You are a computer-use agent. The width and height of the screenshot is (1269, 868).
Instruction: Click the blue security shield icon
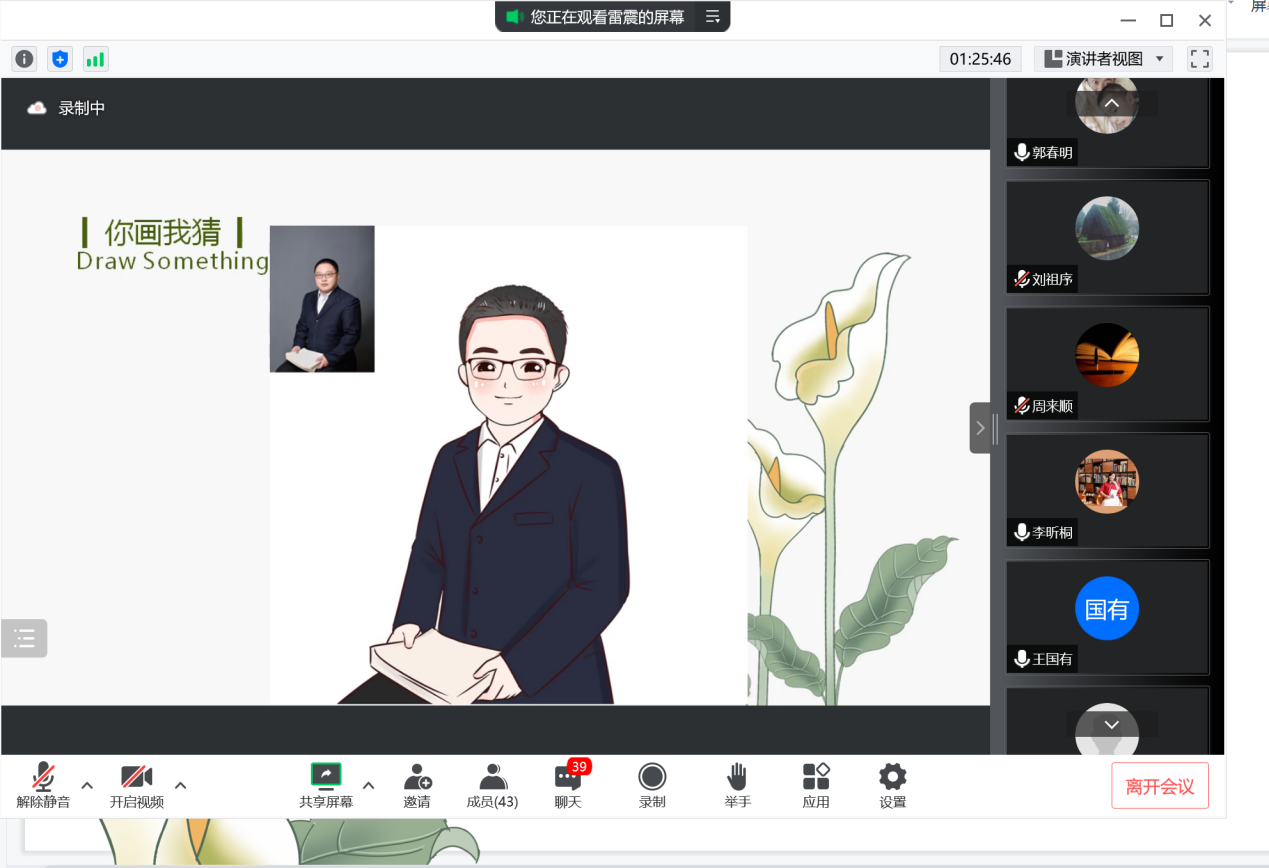[x=60, y=59]
